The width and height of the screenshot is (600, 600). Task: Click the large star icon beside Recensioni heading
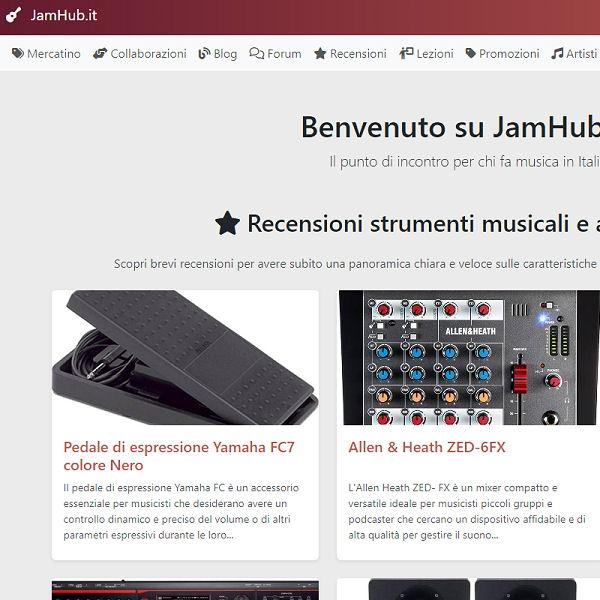pyautogui.click(x=227, y=223)
